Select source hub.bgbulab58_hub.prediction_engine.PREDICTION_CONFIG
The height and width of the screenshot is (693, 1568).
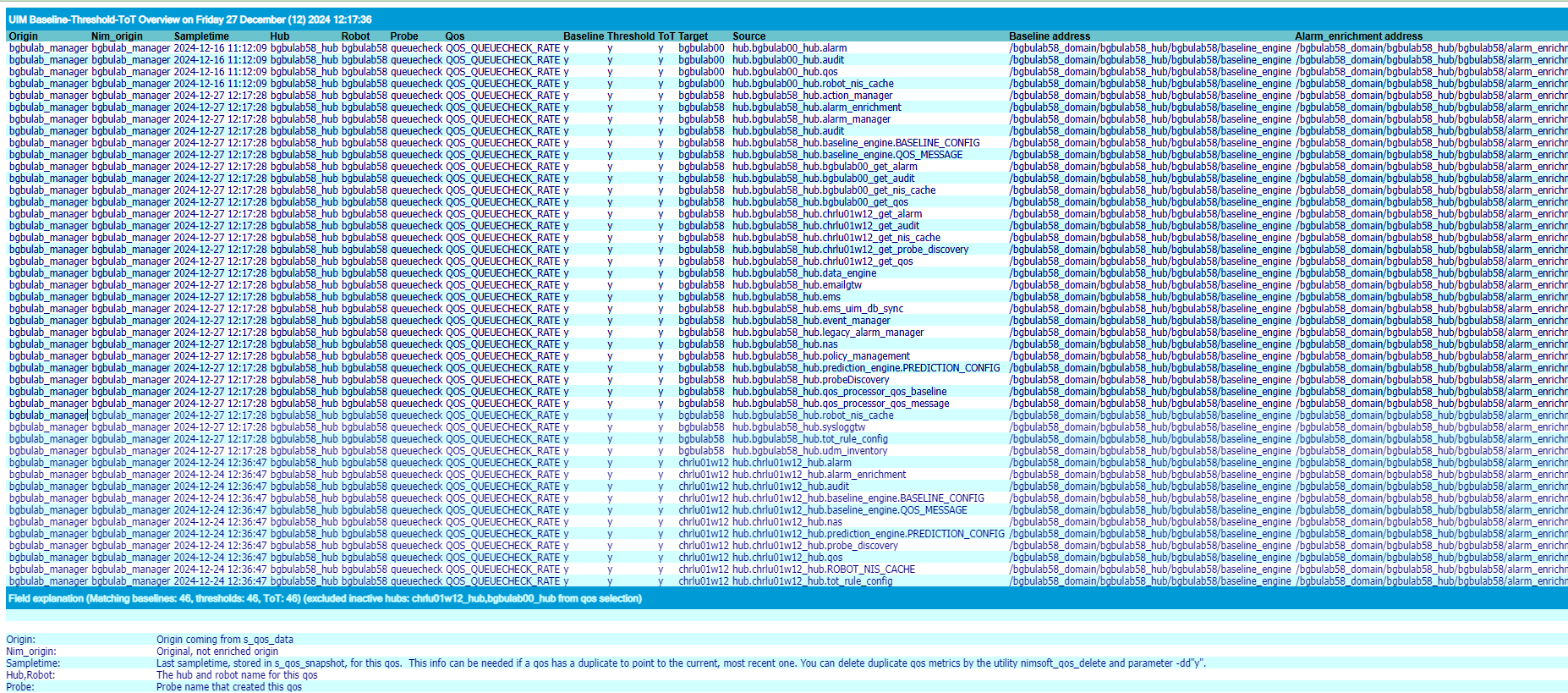[866, 368]
